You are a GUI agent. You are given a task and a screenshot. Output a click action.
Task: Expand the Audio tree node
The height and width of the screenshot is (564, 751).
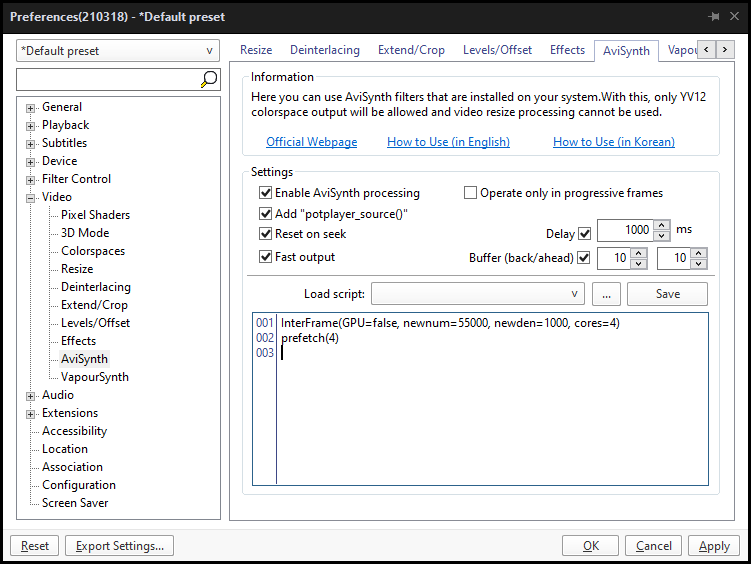(30, 396)
